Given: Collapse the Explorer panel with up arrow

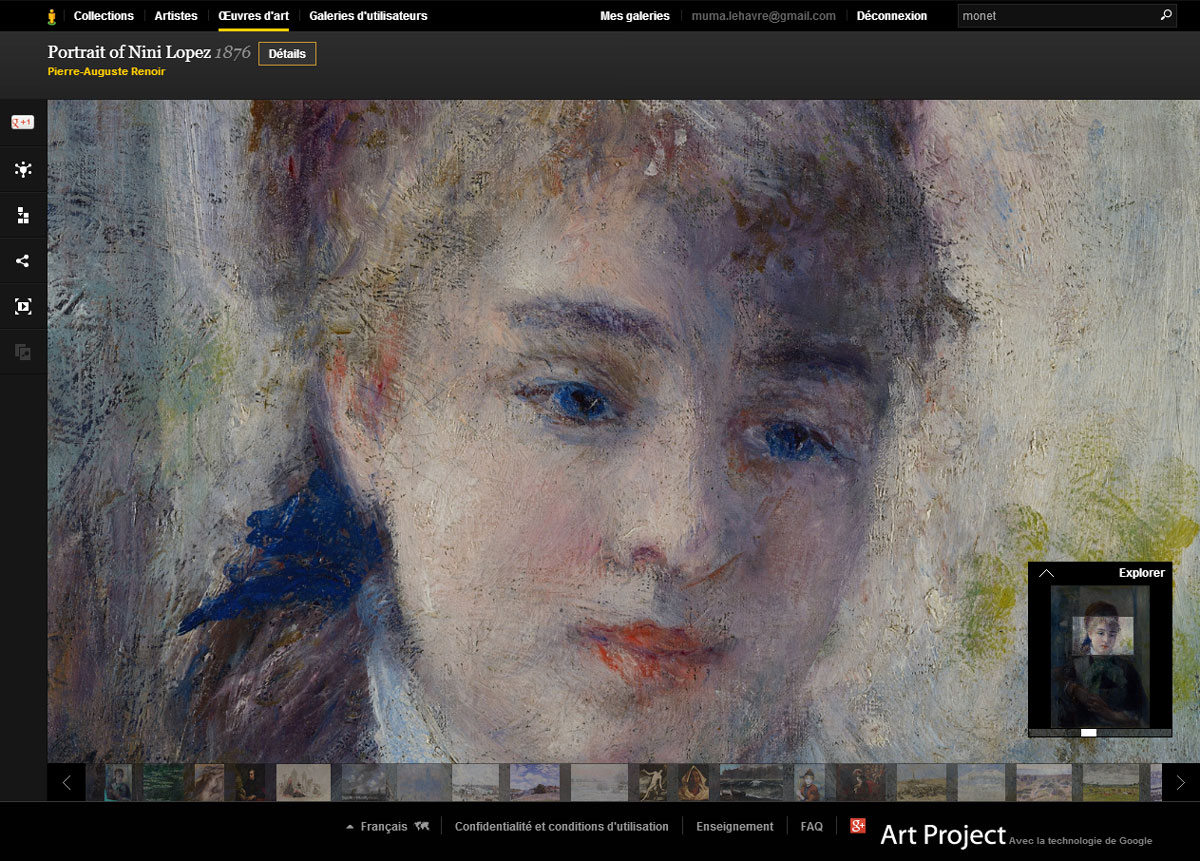Looking at the screenshot, I should 1046,573.
